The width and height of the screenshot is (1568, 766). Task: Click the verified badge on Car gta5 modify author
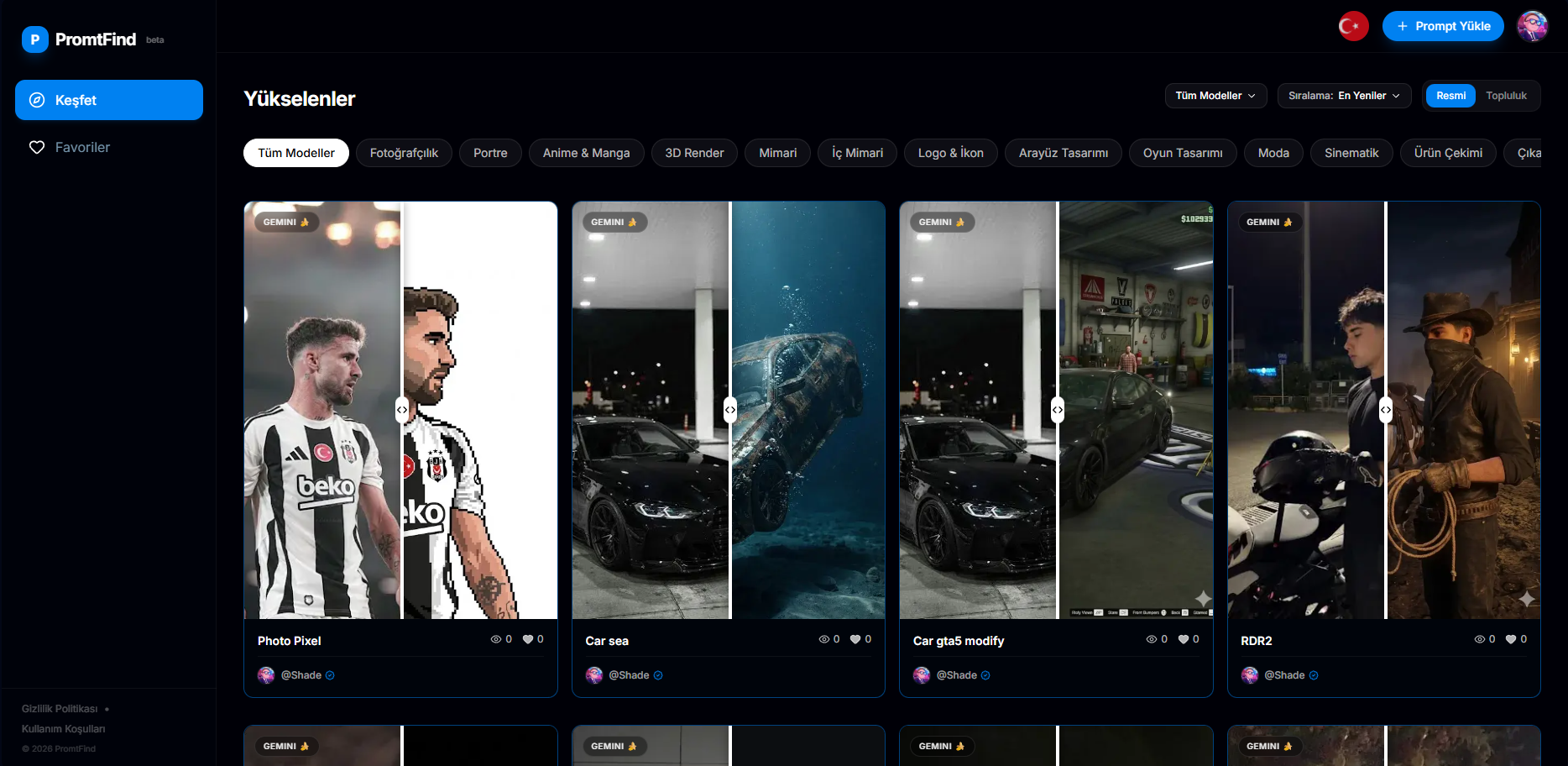pos(985,675)
